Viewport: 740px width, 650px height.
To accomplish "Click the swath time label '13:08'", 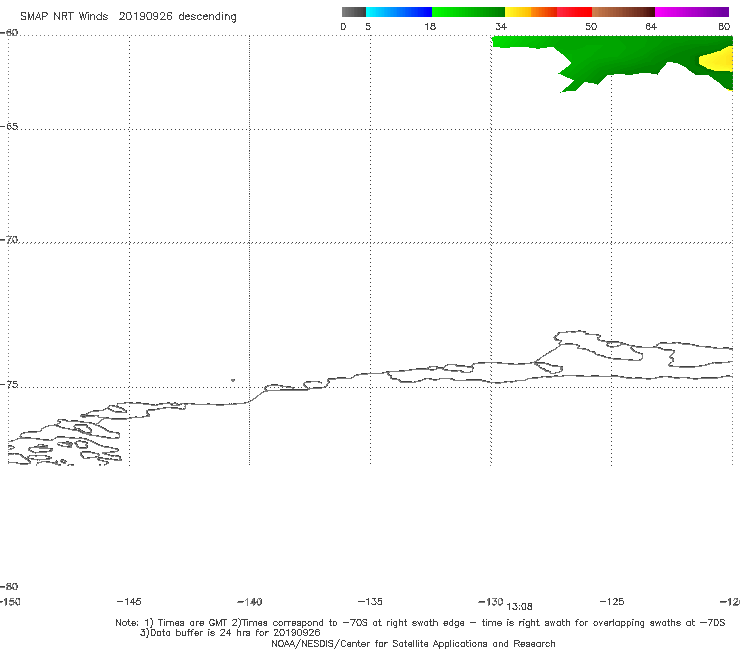I will click(x=519, y=607).
